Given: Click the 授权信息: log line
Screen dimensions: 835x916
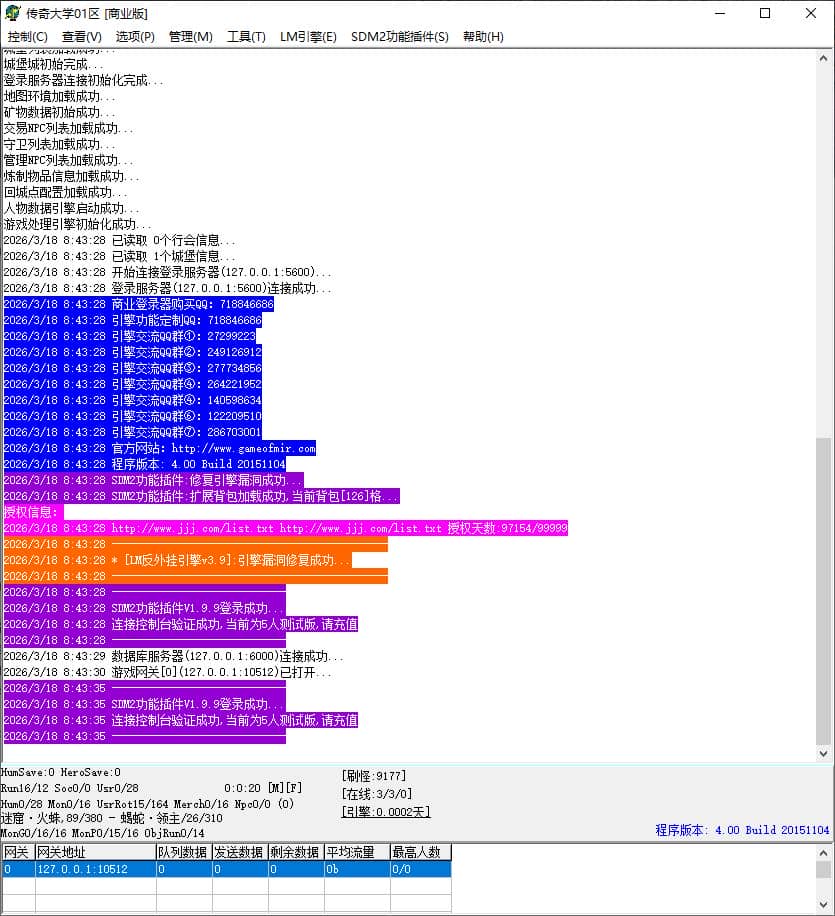Looking at the screenshot, I should click(33, 512).
